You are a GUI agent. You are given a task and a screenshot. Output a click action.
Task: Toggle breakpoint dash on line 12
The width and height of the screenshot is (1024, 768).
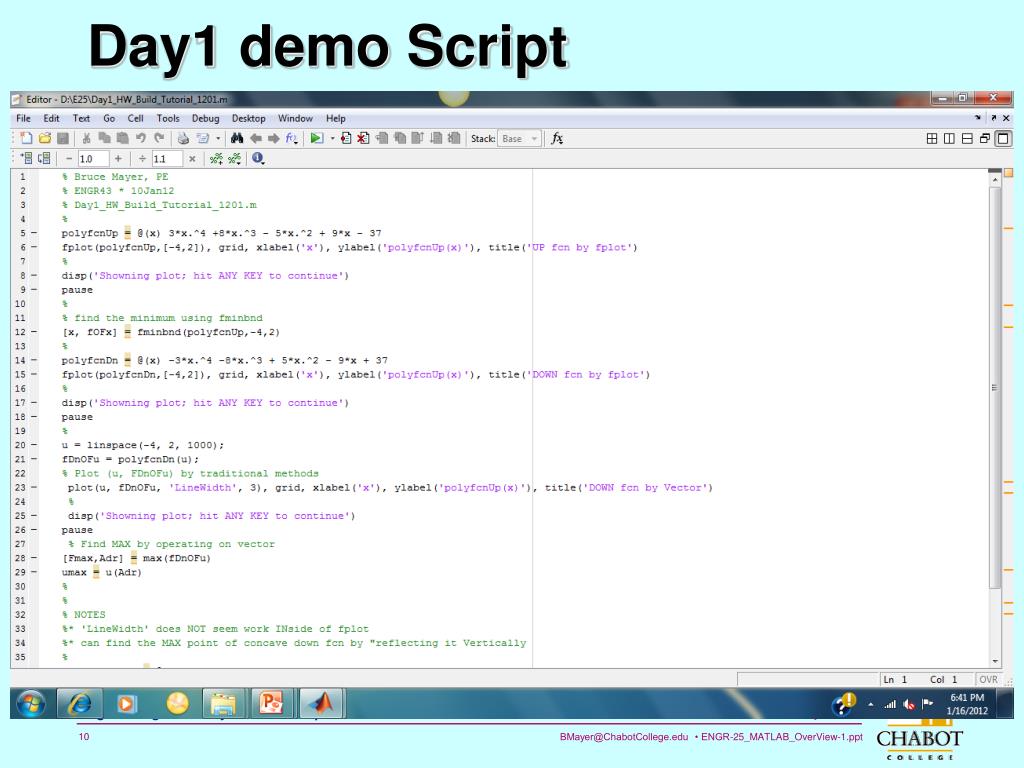pos(34,332)
